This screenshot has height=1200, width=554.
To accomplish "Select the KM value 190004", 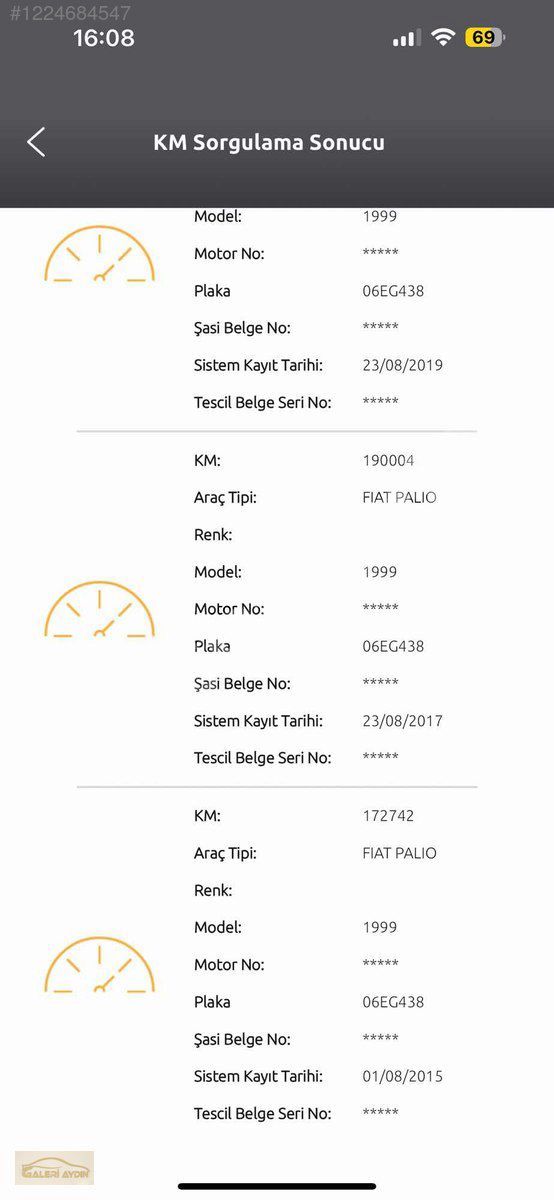I will click(388, 461).
